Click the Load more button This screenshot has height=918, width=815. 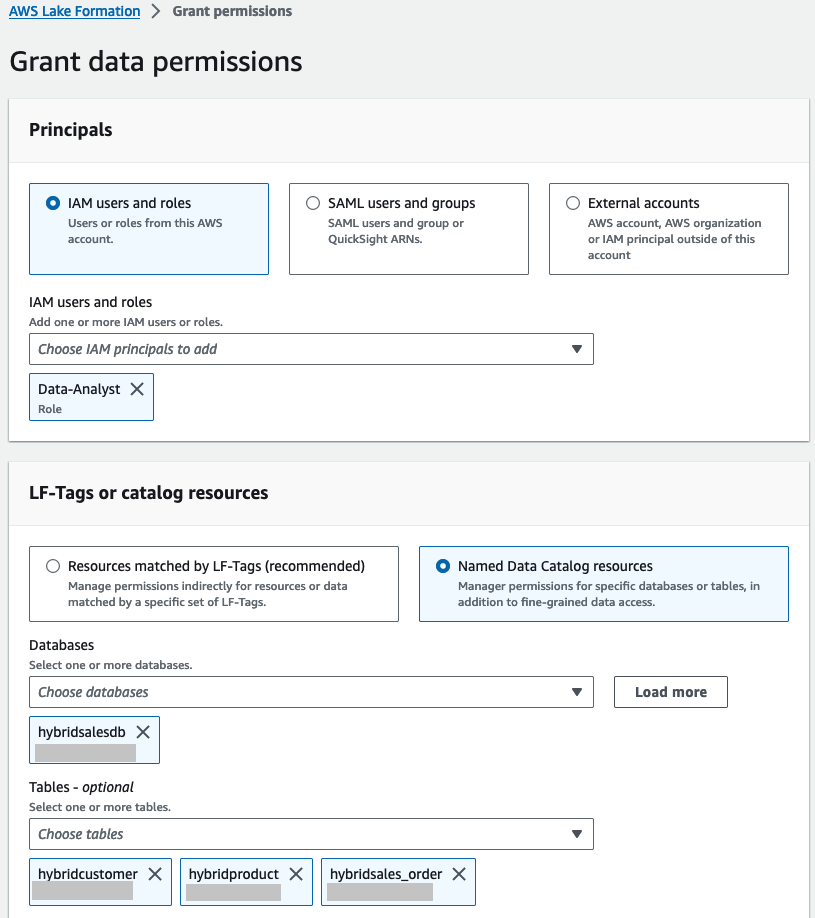click(x=670, y=692)
